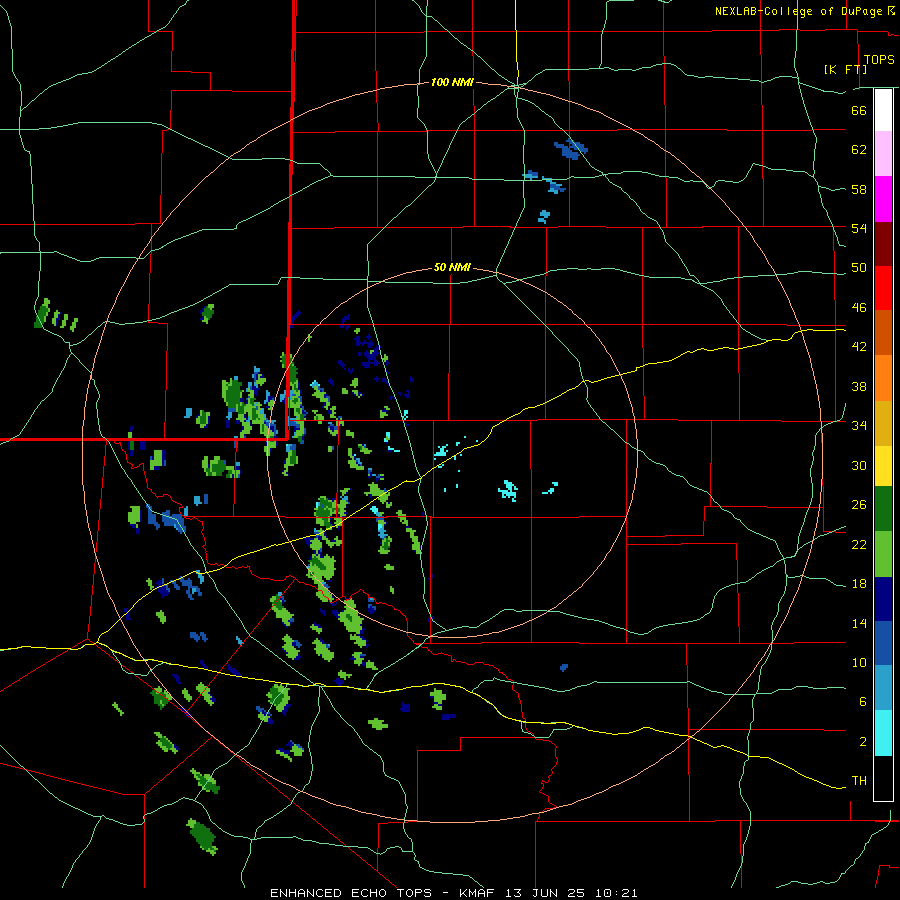Click the 50 legend value
The height and width of the screenshot is (900, 900).
coord(859,267)
